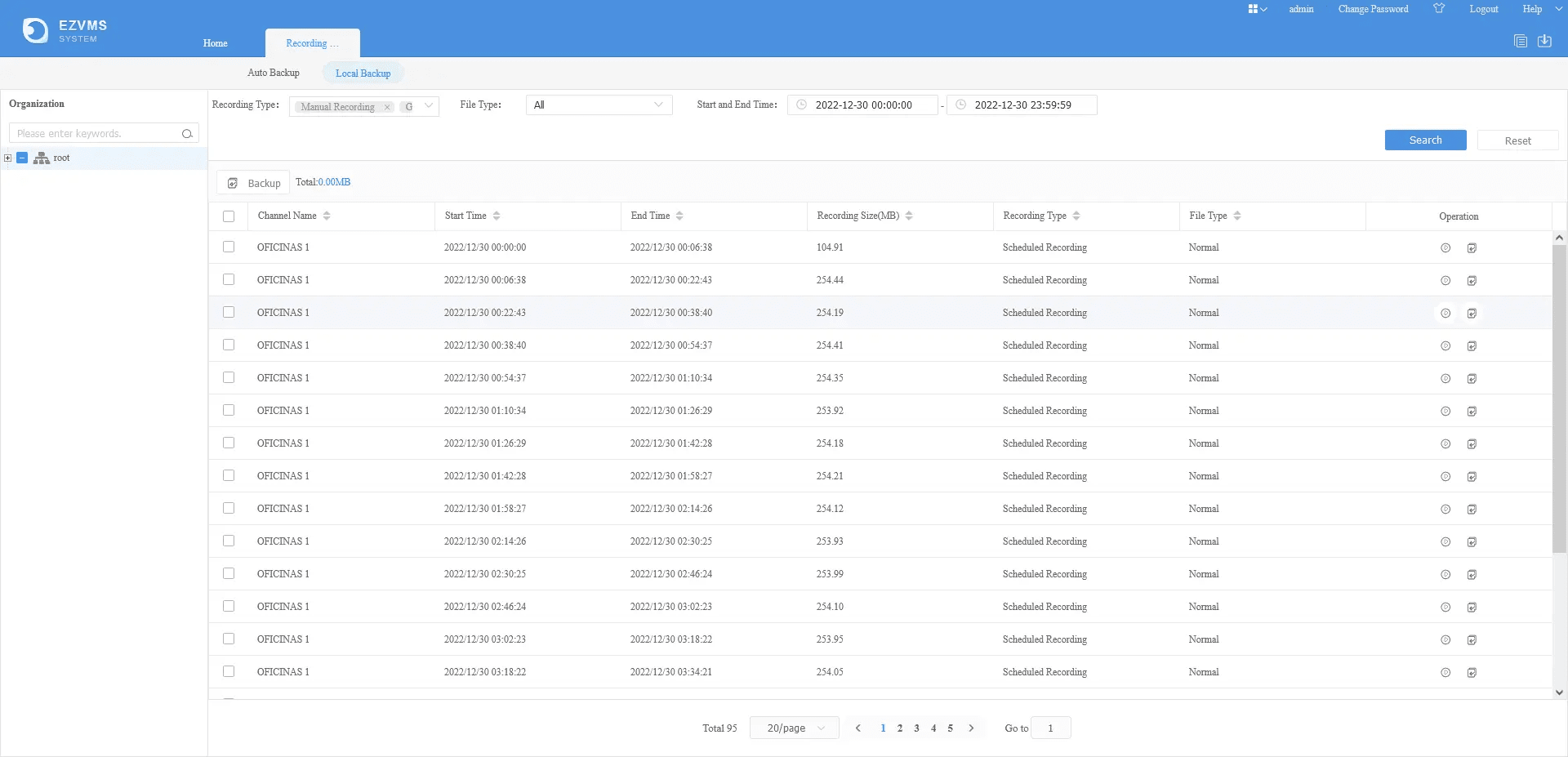Image resolution: width=1568 pixels, height=757 pixels.
Task: Click the Reset button
Action: [1517, 140]
